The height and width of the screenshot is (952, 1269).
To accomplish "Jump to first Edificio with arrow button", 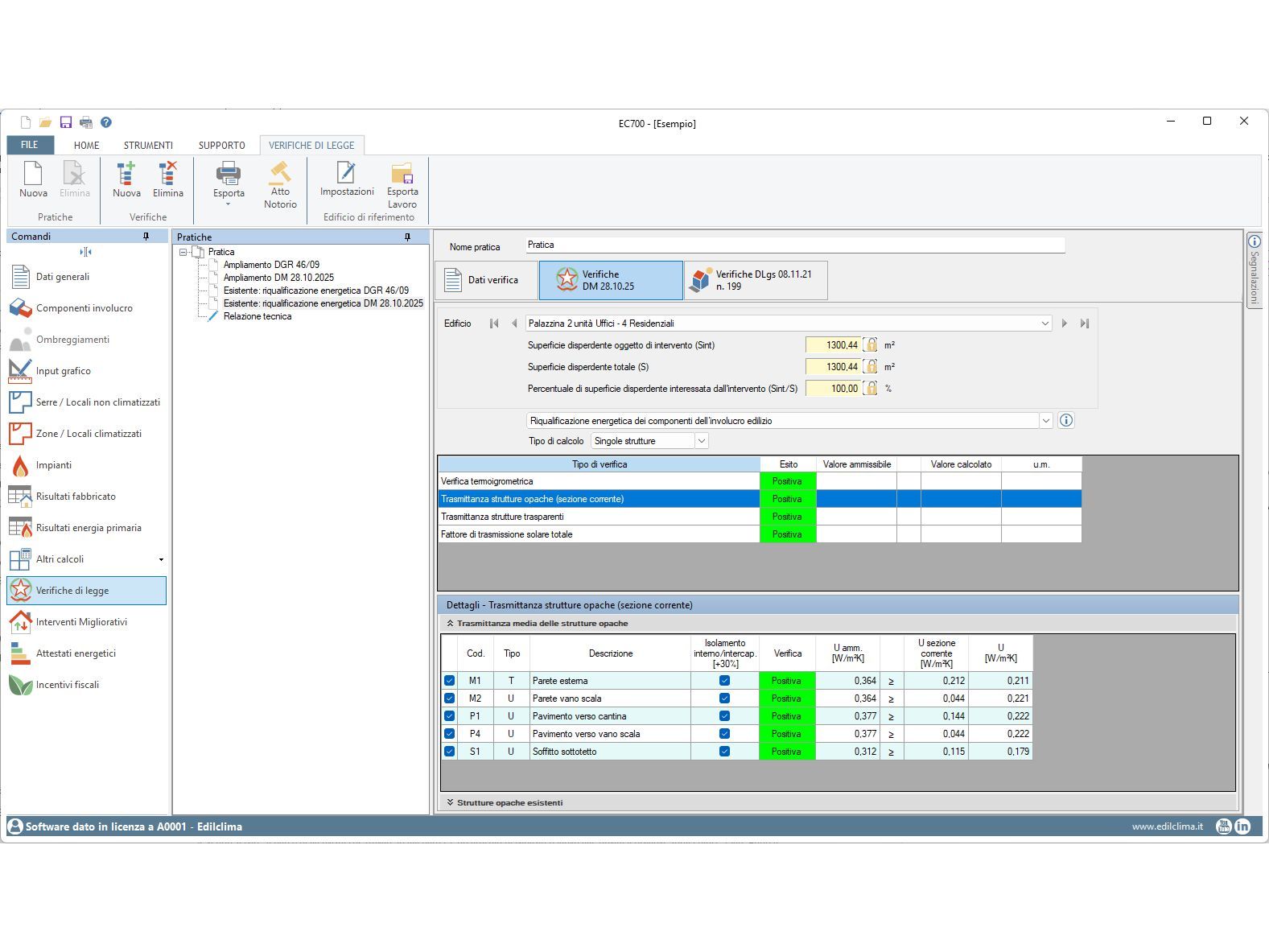I will [x=494, y=324].
